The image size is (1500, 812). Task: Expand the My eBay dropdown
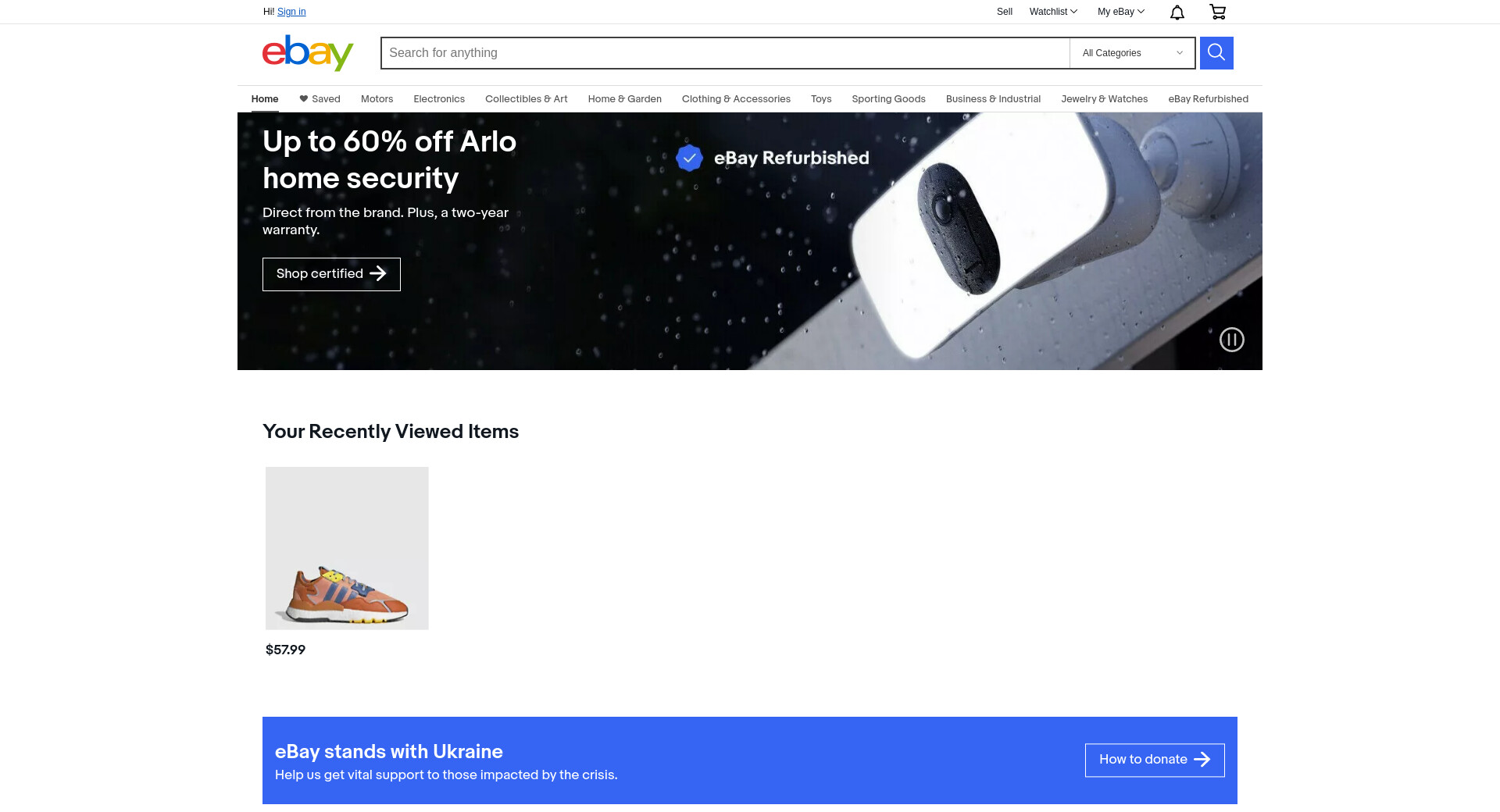(1121, 12)
